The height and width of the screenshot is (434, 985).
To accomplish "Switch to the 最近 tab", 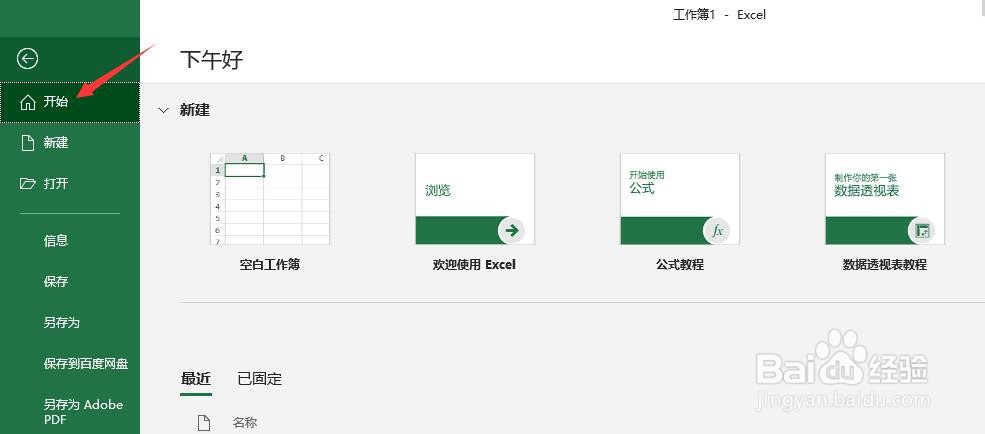I will coord(195,379).
